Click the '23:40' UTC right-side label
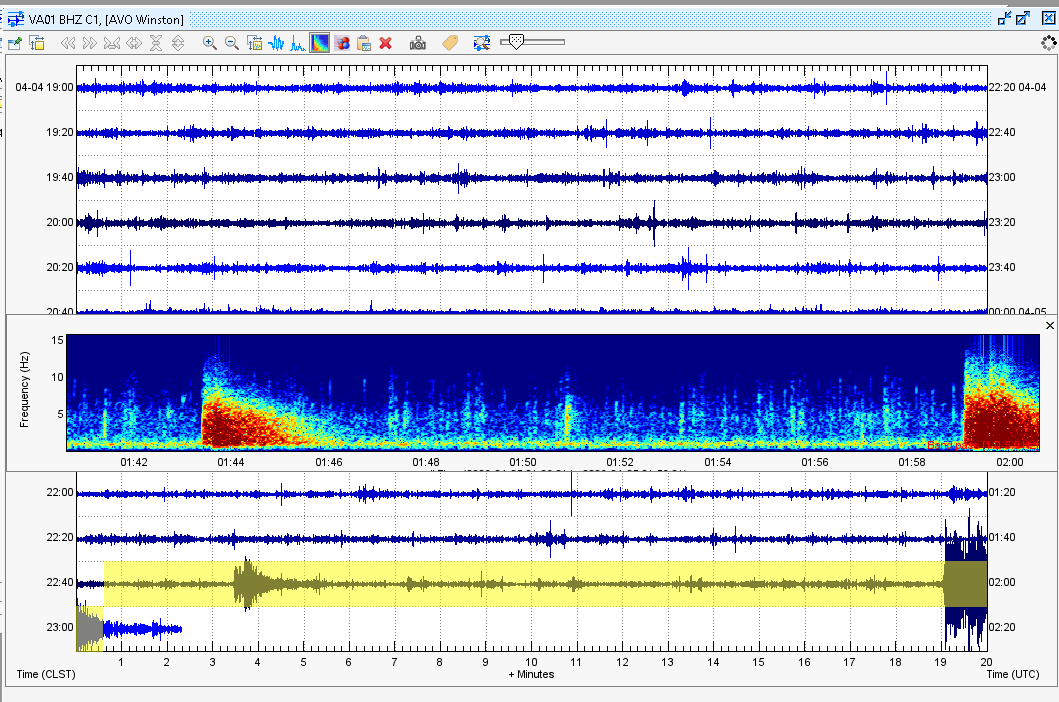Image resolution: width=1059 pixels, height=702 pixels. click(x=1002, y=267)
